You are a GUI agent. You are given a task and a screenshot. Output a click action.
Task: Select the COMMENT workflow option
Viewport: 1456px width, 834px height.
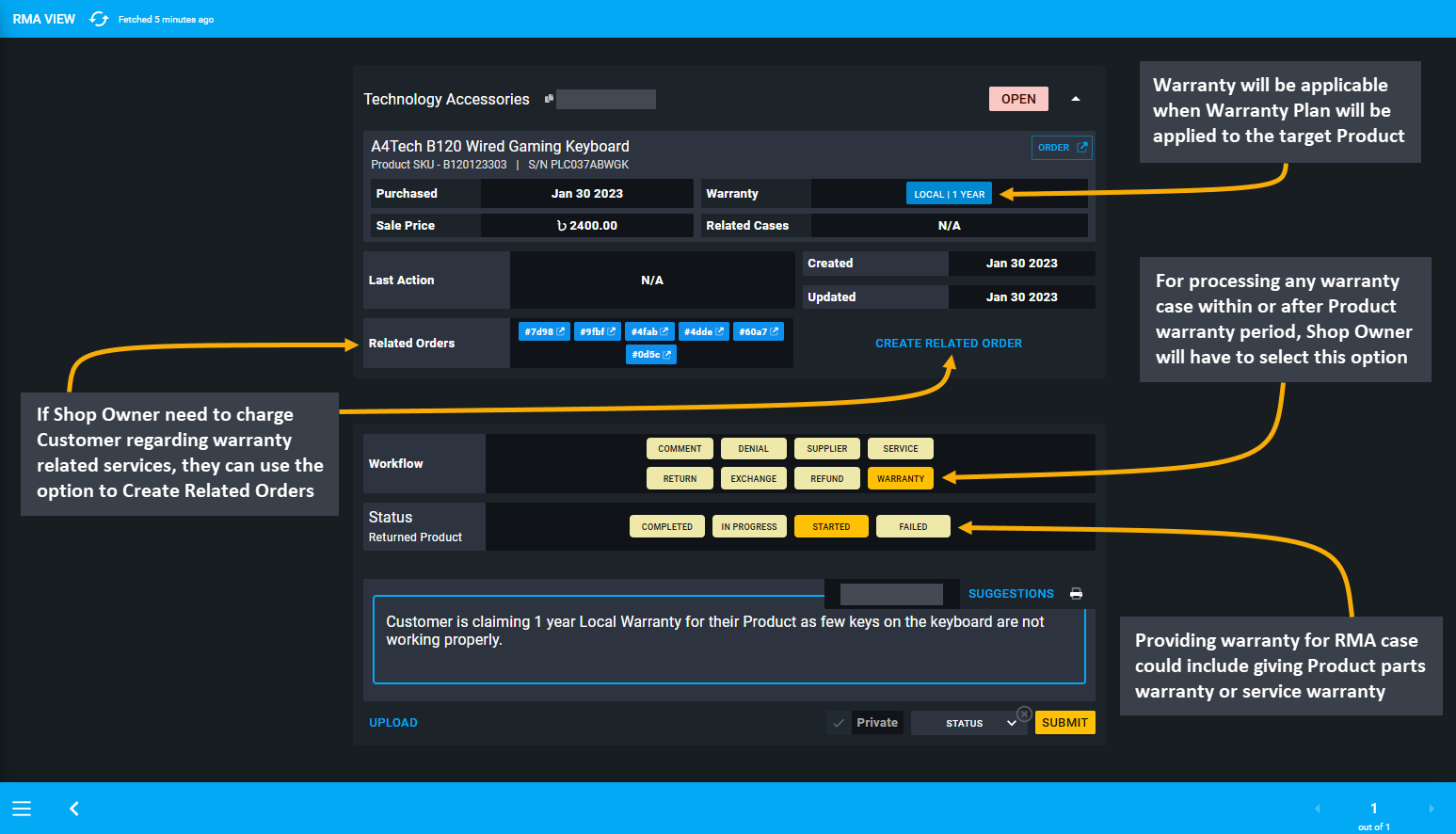tap(680, 449)
